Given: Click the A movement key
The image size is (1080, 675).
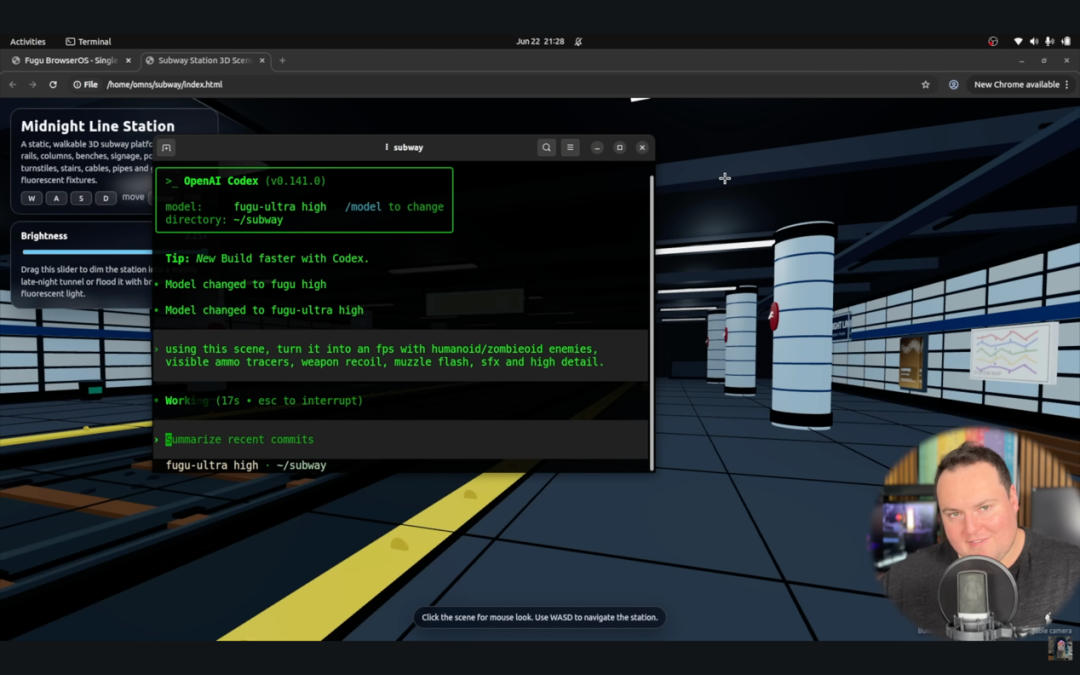Looking at the screenshot, I should (x=56, y=198).
